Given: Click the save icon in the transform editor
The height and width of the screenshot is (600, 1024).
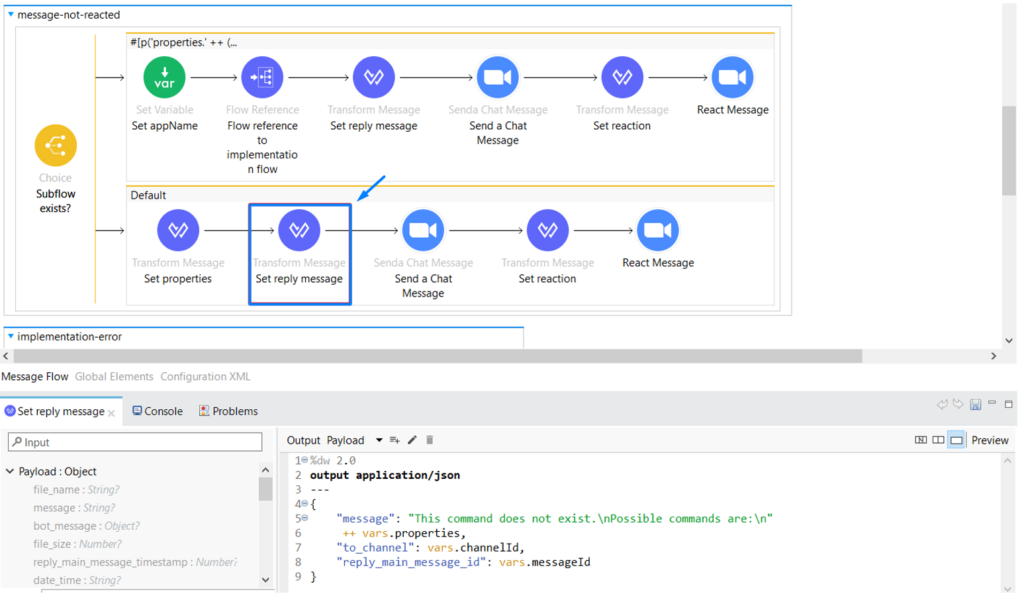Looking at the screenshot, I should (x=975, y=403).
